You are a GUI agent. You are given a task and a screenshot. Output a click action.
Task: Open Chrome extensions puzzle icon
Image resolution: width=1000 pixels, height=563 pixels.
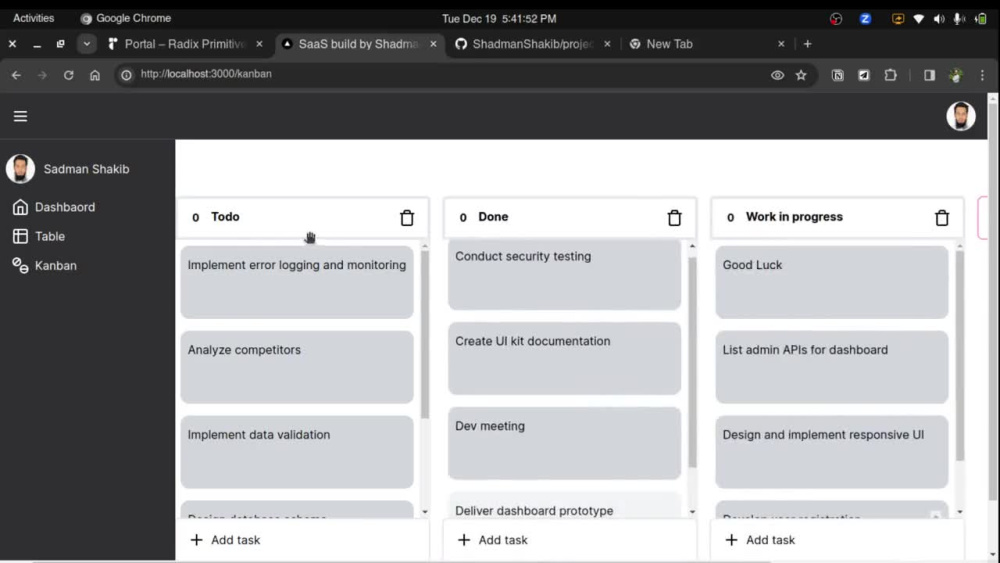coord(890,75)
